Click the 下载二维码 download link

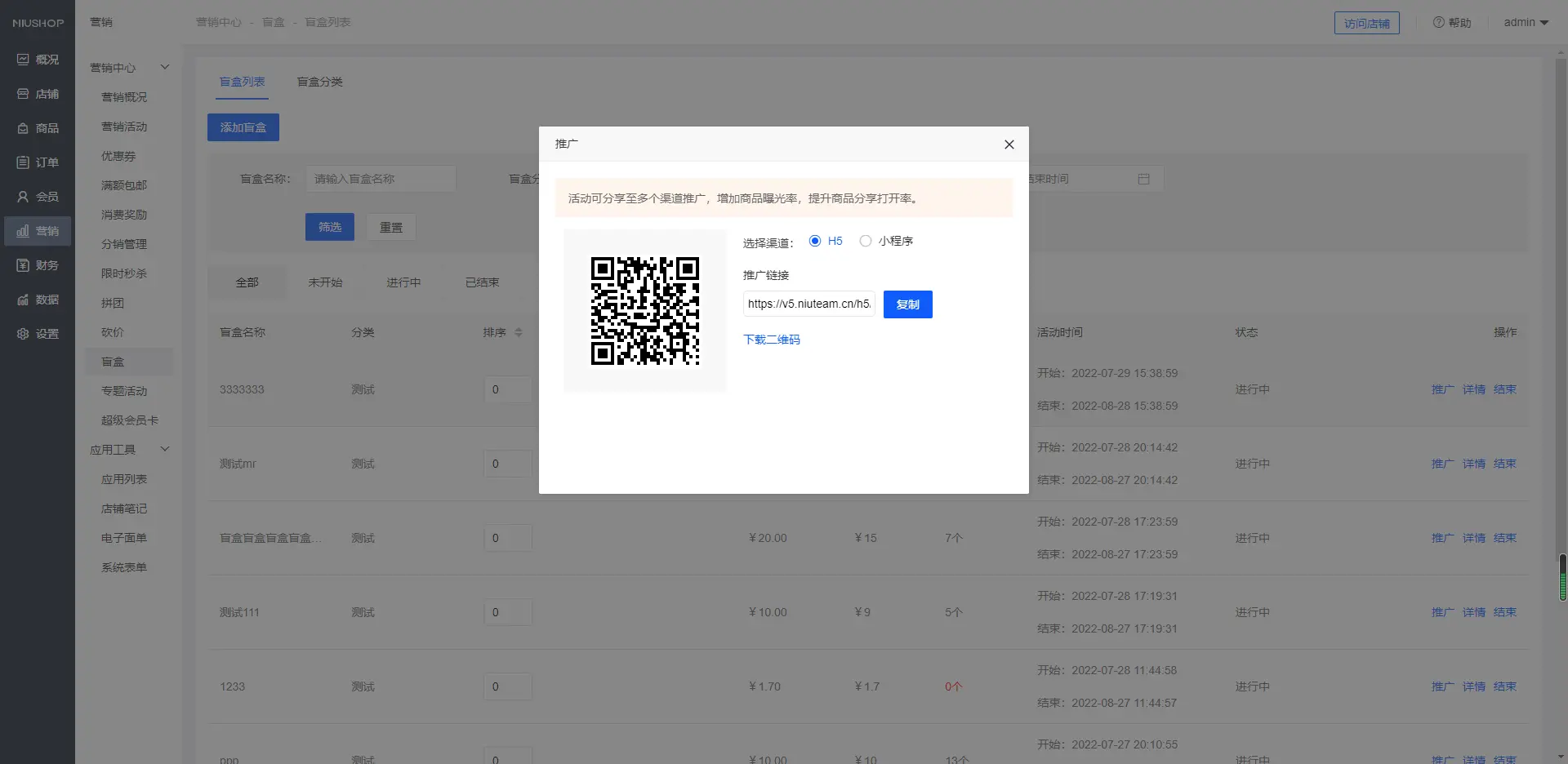[771, 340]
